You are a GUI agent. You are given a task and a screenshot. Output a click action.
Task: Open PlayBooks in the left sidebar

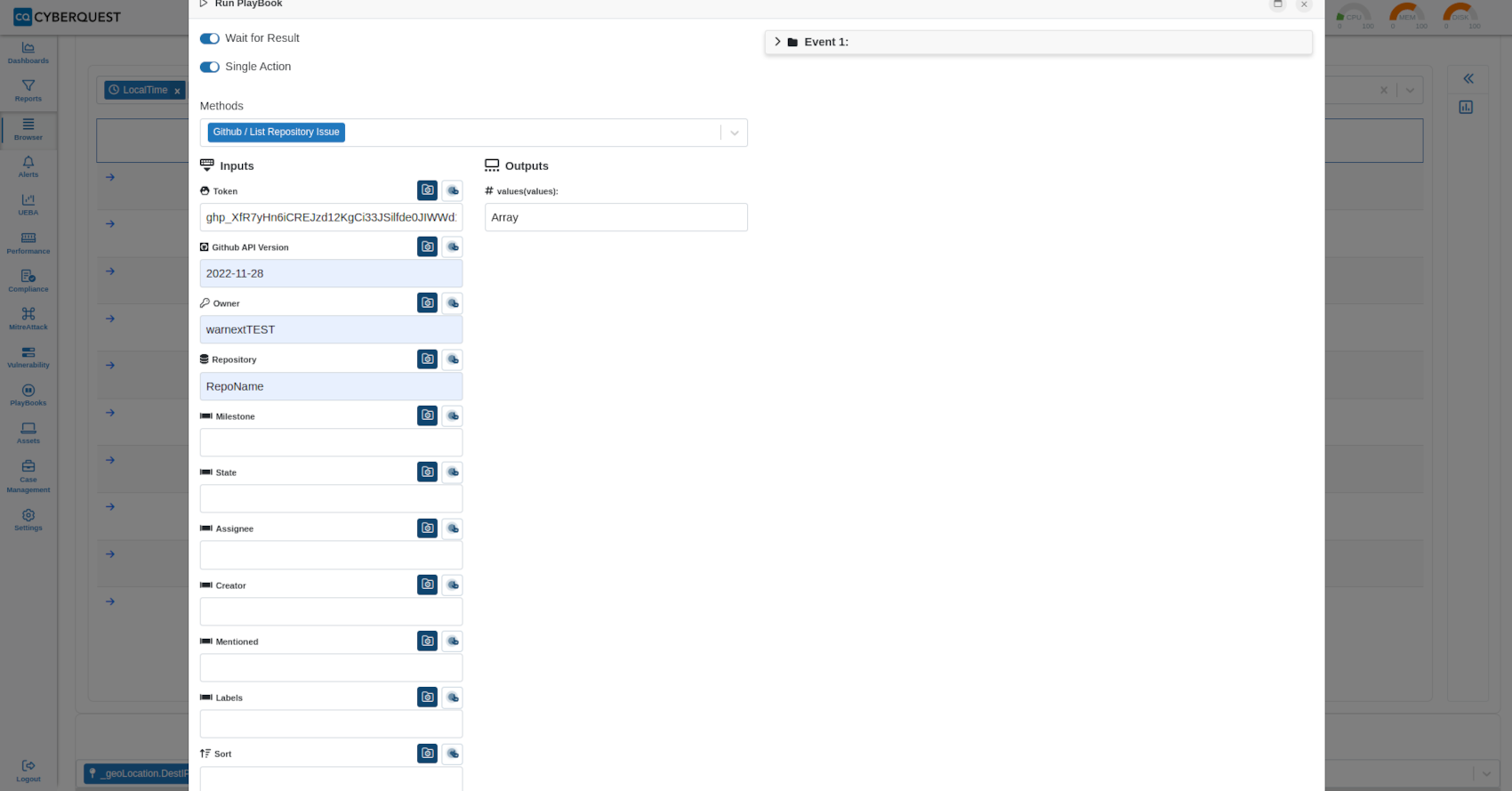tap(28, 395)
